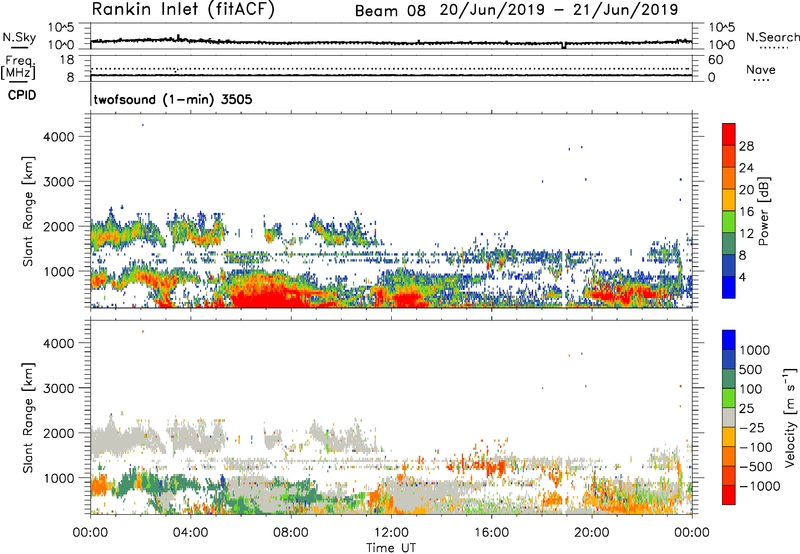The height and width of the screenshot is (554, 800).
Task: Click the 'Velocity [m s-1]' colorbar title
Action: point(790,417)
